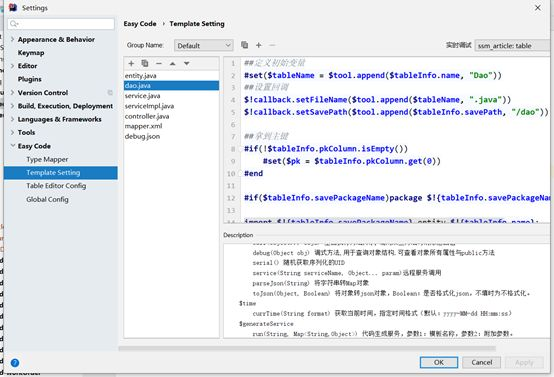Screen dimensions: 554x377
Task: Open the Template Setting page
Action: 61,173
